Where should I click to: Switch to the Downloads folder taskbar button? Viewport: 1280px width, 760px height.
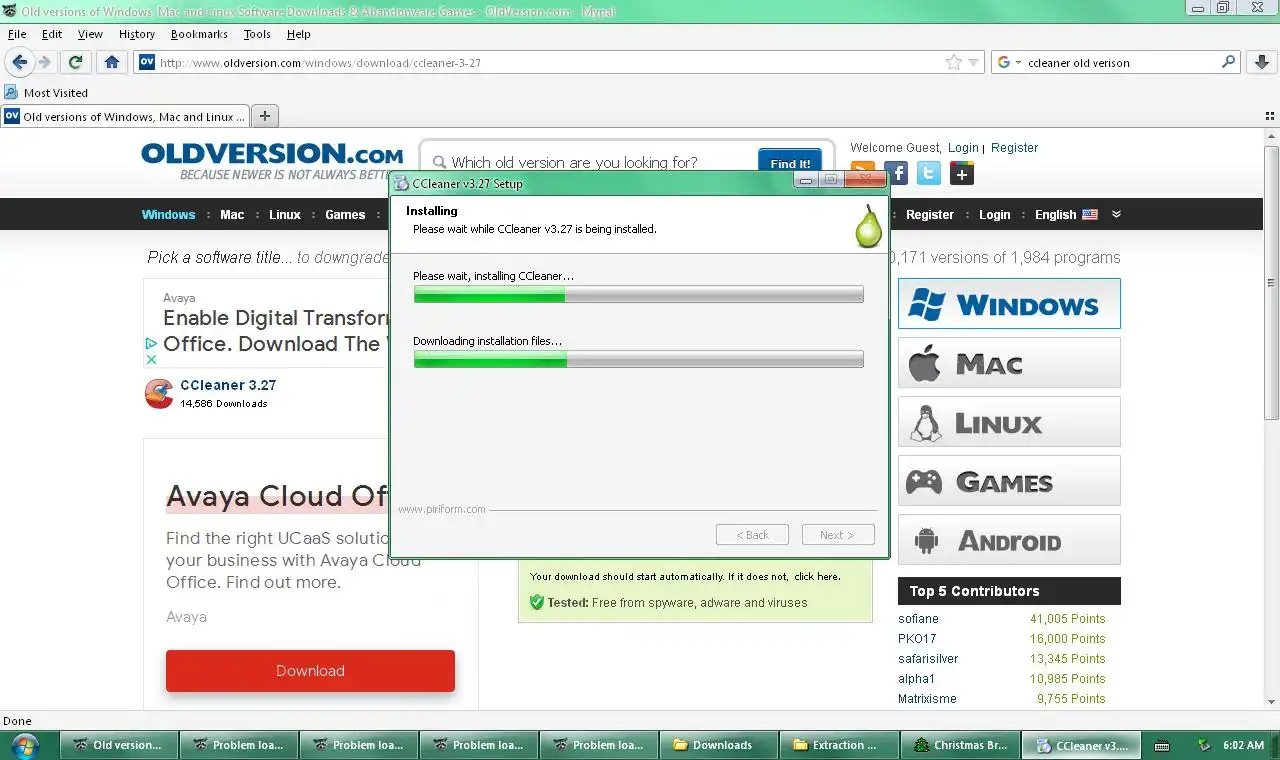[x=720, y=745]
